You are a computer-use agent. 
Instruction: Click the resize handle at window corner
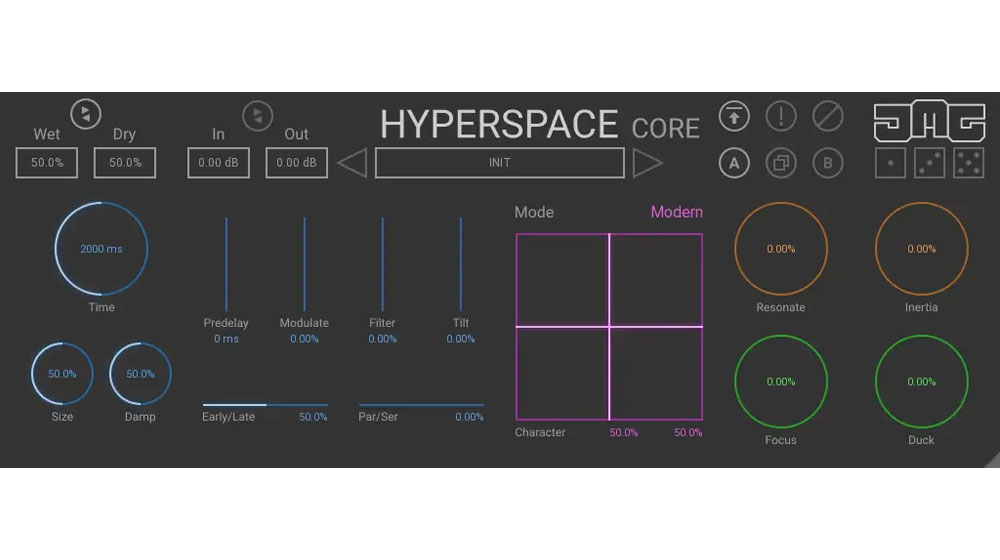[x=992, y=461]
